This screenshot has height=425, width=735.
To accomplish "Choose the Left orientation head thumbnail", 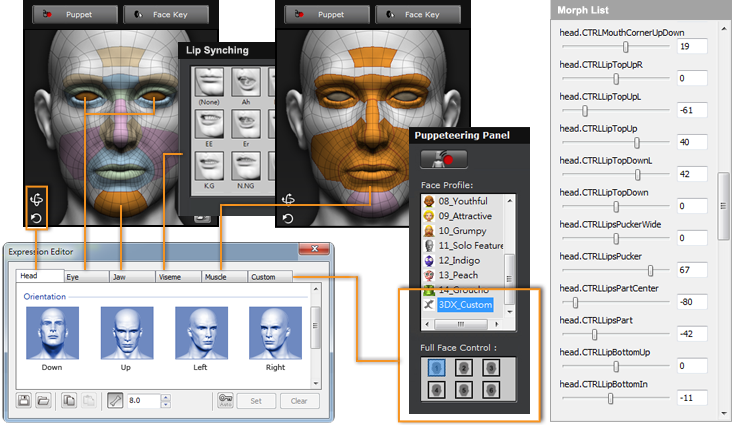I will tap(202, 333).
